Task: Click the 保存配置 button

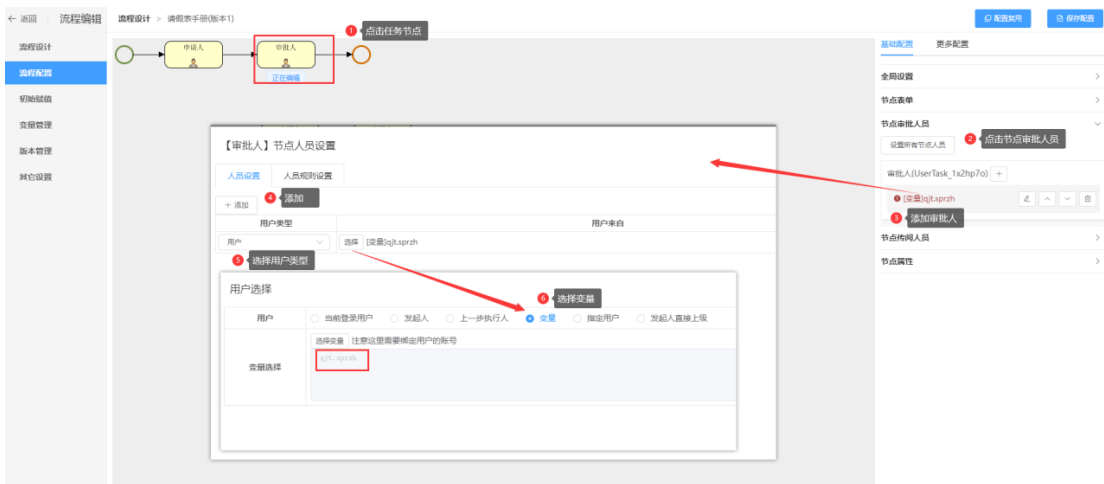Action: pyautogui.click(x=1074, y=19)
